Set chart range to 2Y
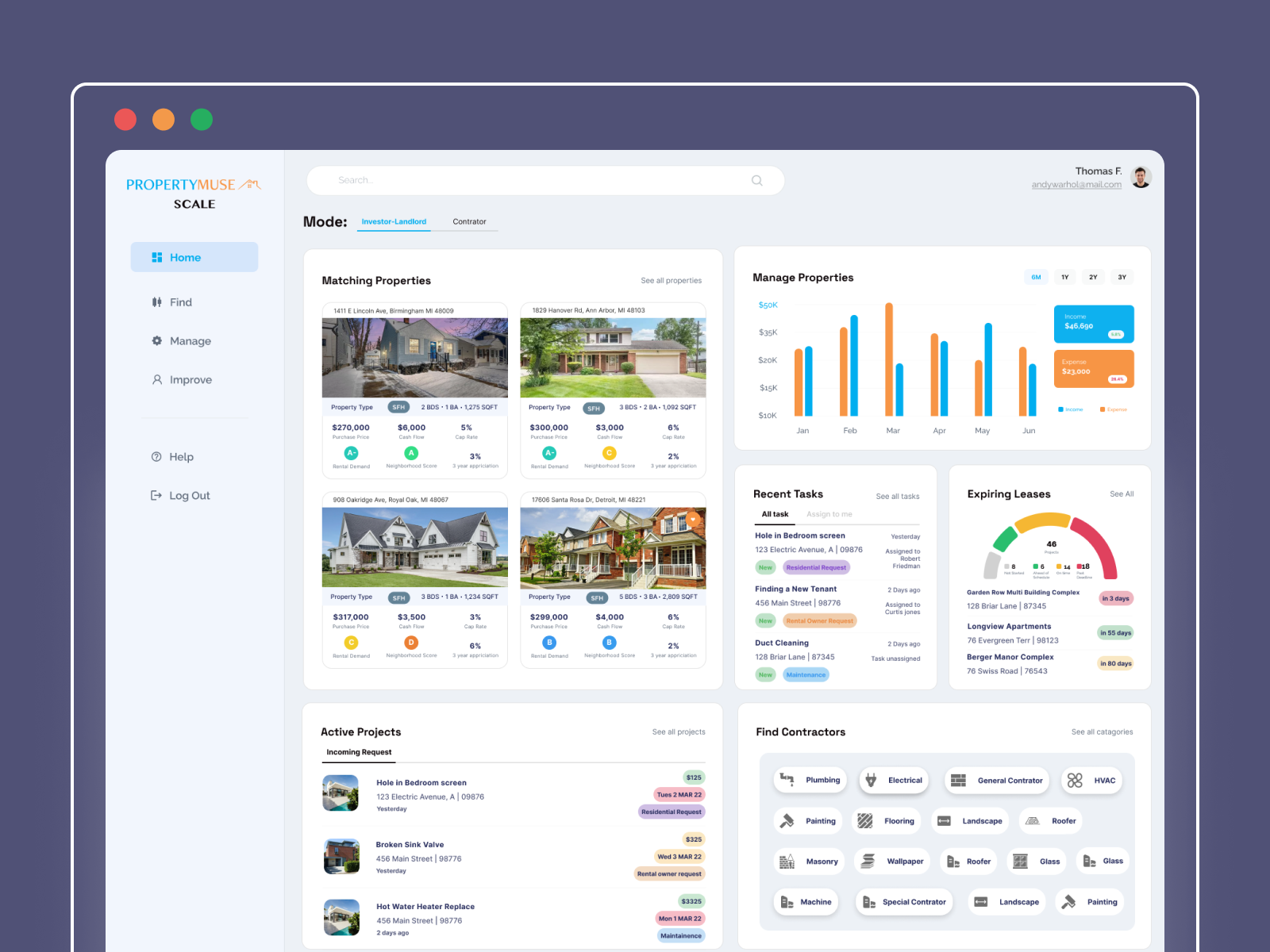 (1093, 277)
